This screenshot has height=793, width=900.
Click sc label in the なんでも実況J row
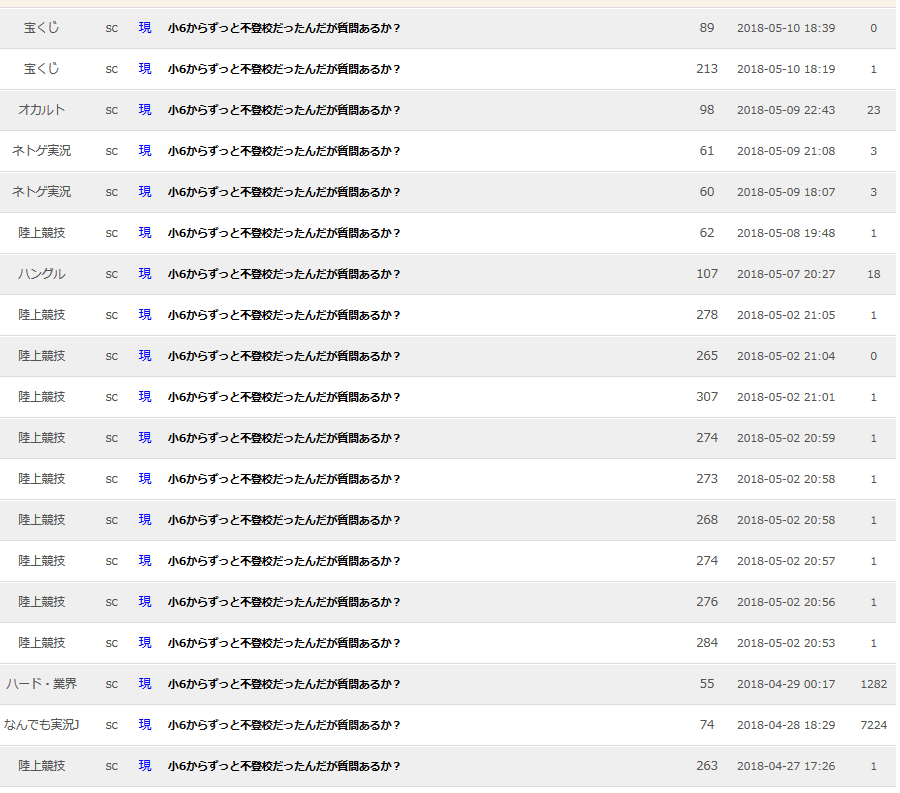tap(111, 726)
